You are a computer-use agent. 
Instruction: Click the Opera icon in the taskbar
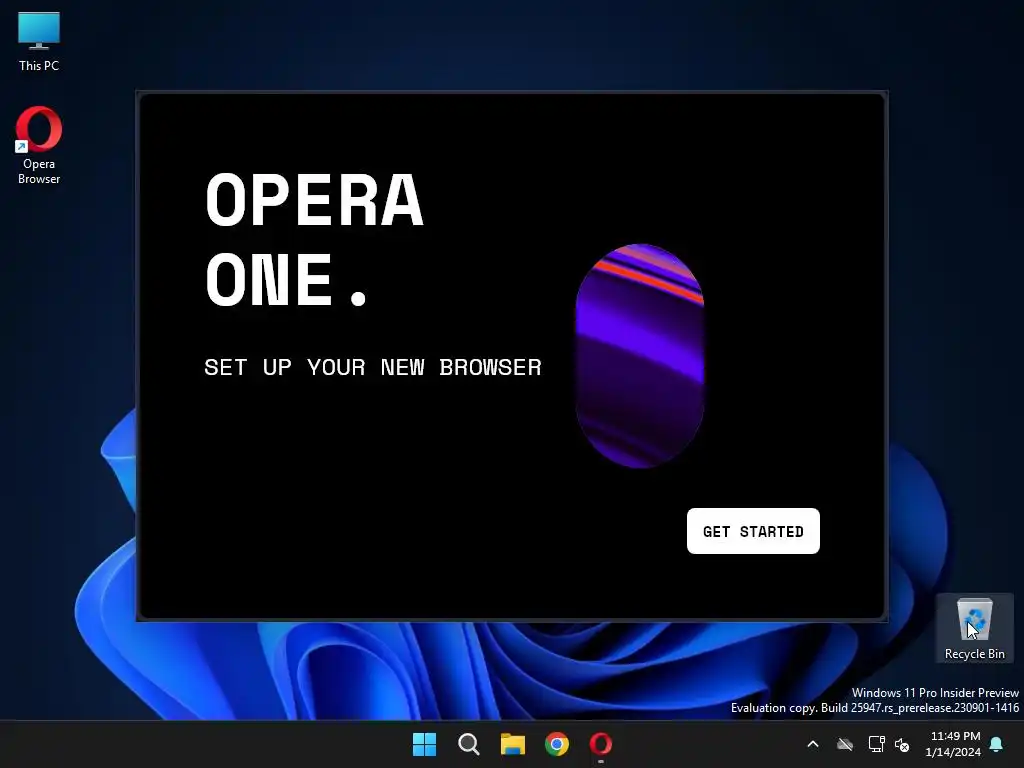pyautogui.click(x=601, y=744)
